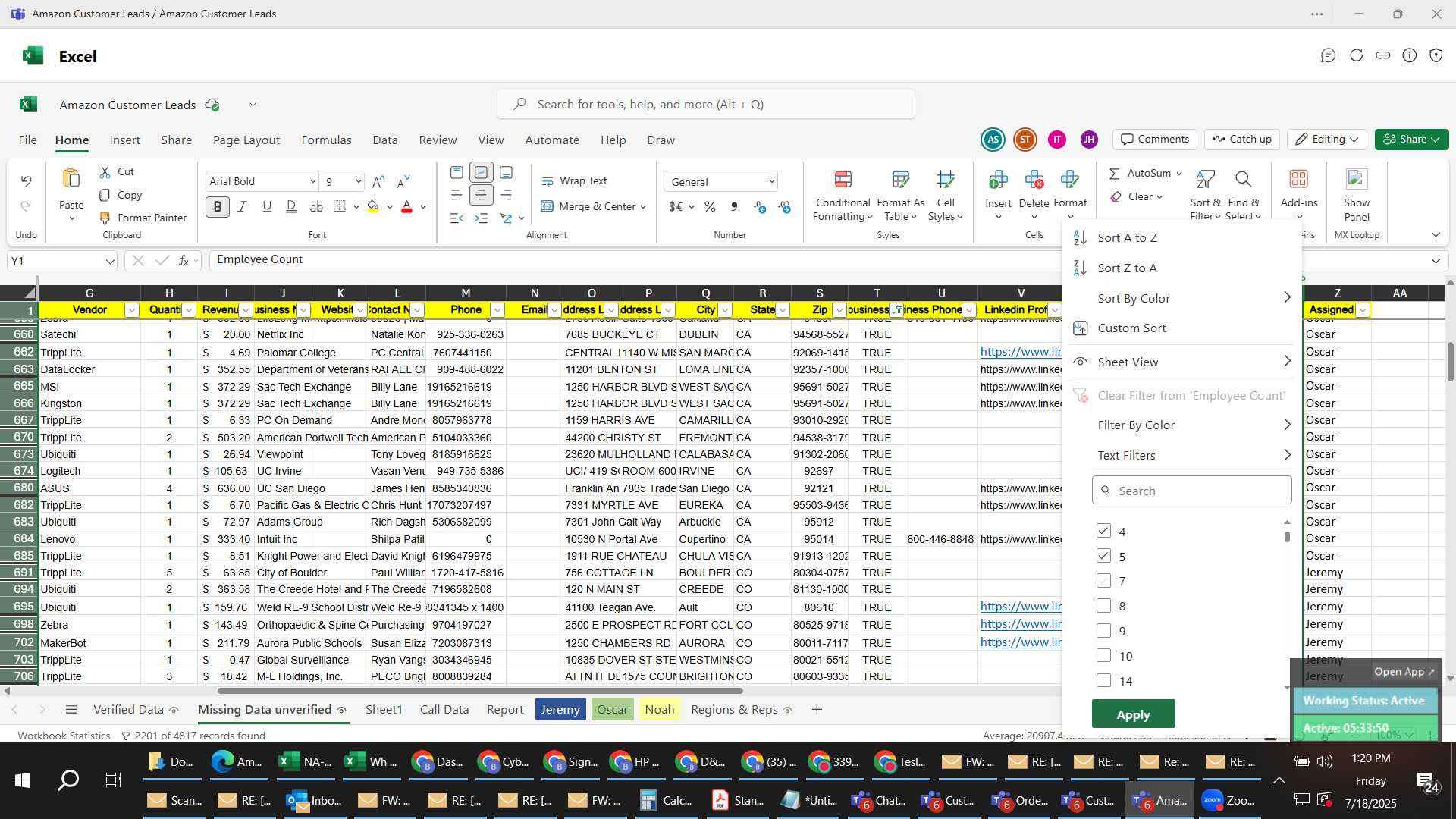Screen dimensions: 1456x819
Task: Apply strikethrough formatting
Action: (316, 206)
